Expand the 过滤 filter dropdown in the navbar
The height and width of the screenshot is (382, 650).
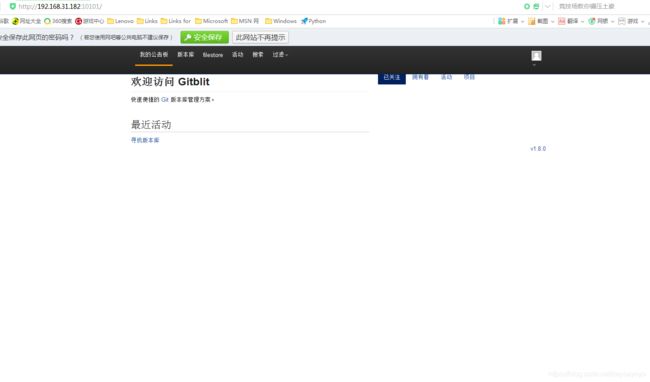pyautogui.click(x=280, y=55)
